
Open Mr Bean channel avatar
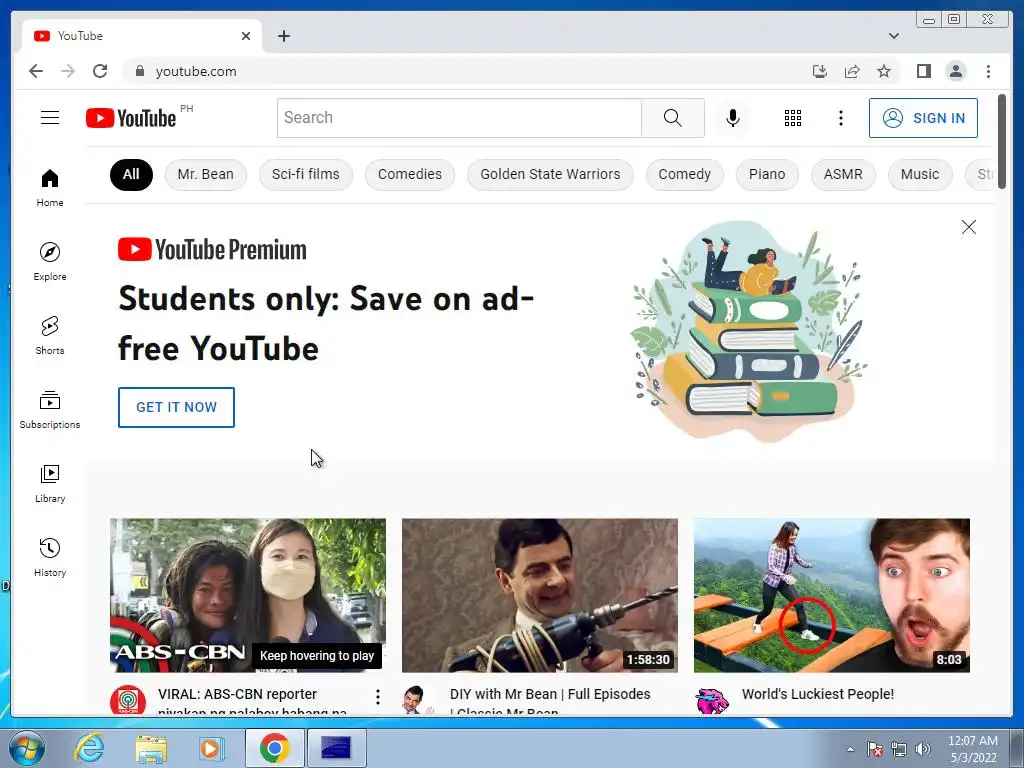click(416, 701)
